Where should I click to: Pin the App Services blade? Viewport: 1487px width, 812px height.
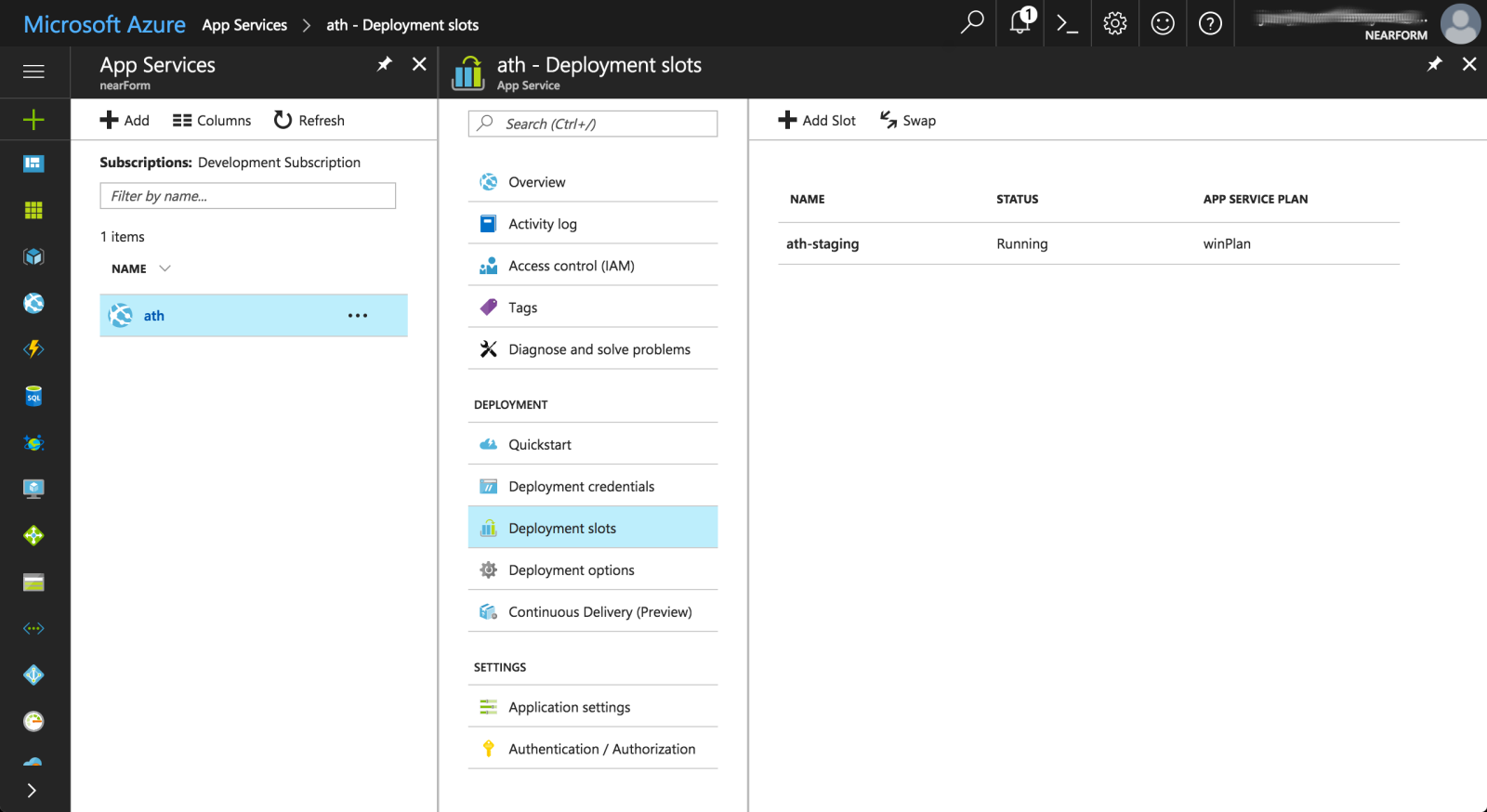click(x=384, y=63)
